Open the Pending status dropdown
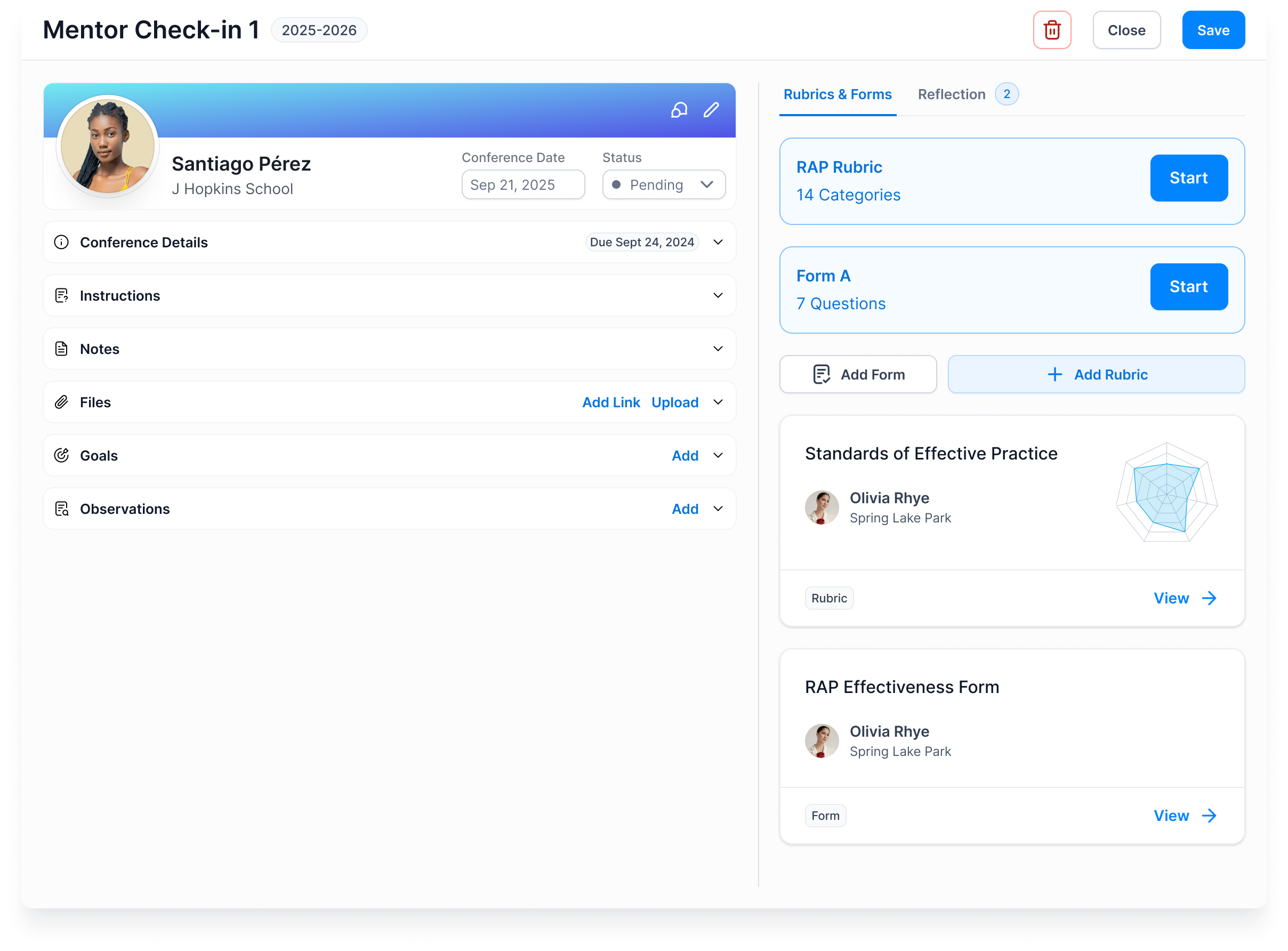Image resolution: width=1288 pixels, height=951 pixels. pos(663,185)
